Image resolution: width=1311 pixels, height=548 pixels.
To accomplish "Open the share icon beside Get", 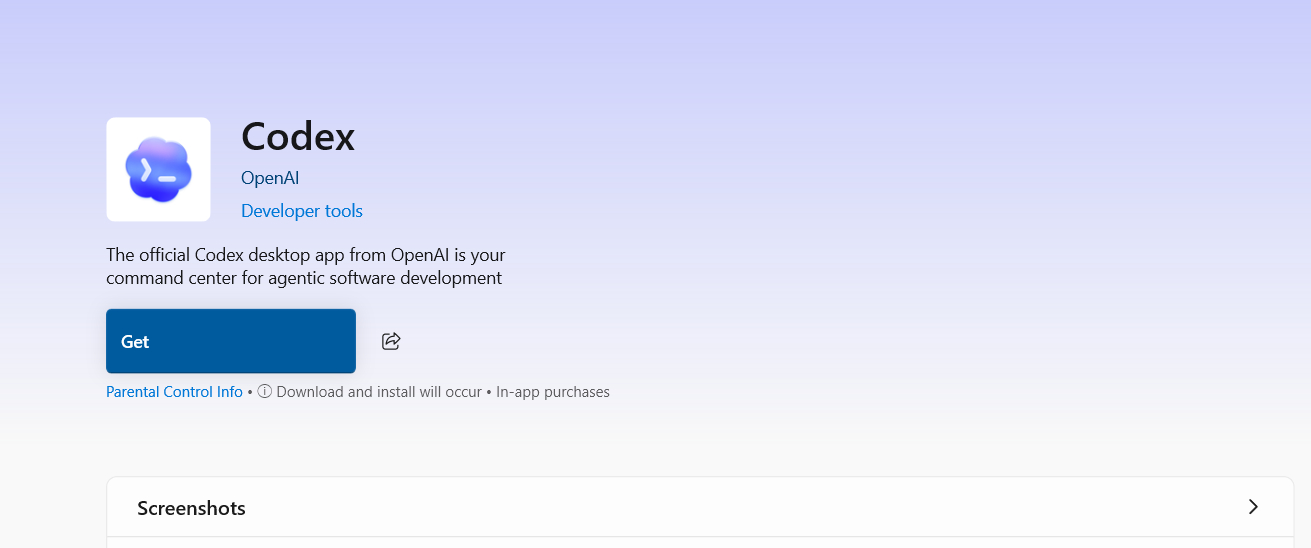I will (391, 341).
